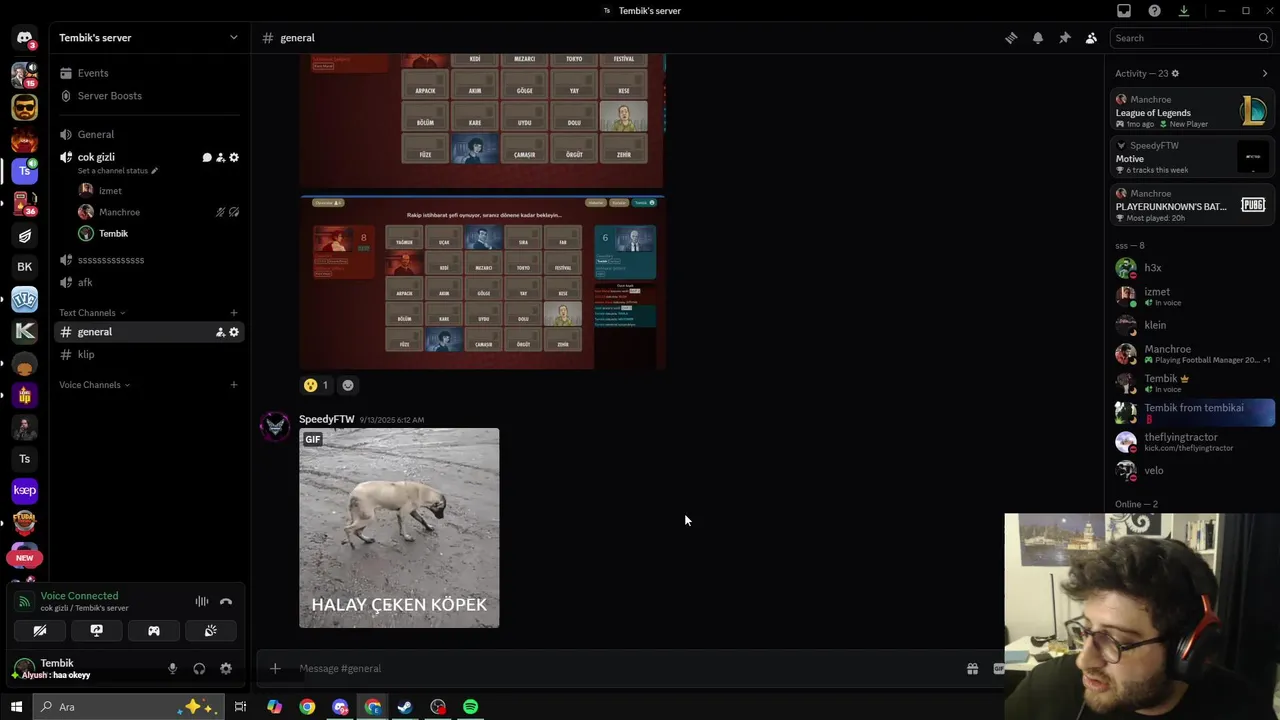Collapse the Text Channels category
Screen dimensions: 1280x720
tap(93, 313)
